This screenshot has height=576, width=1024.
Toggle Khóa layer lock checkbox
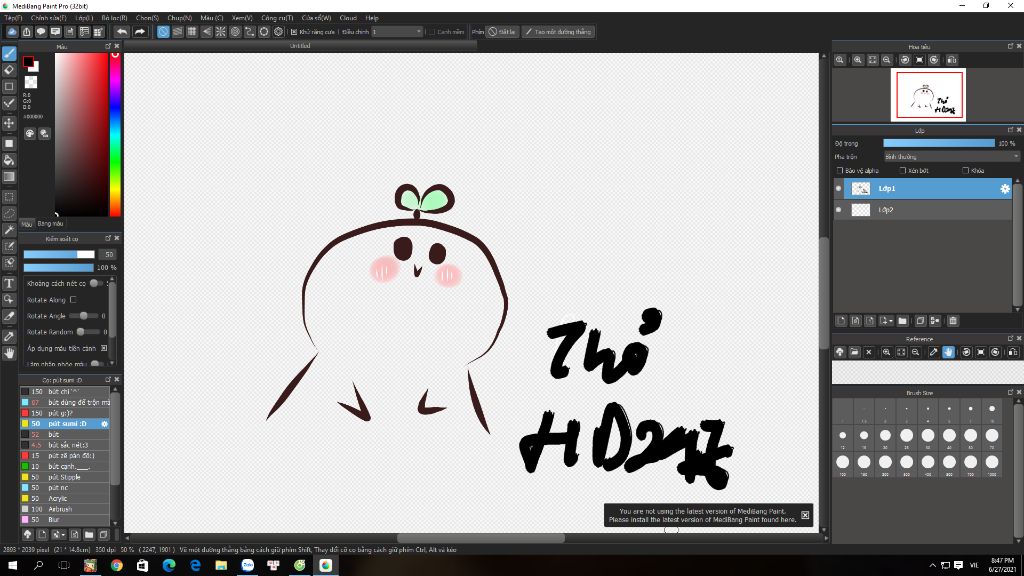pyautogui.click(x=965, y=170)
